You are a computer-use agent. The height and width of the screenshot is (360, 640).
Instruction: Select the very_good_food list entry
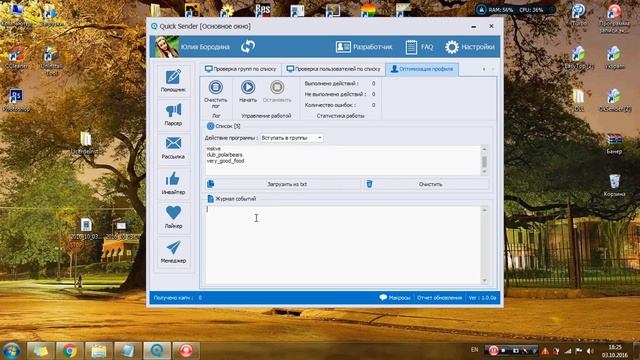point(225,161)
